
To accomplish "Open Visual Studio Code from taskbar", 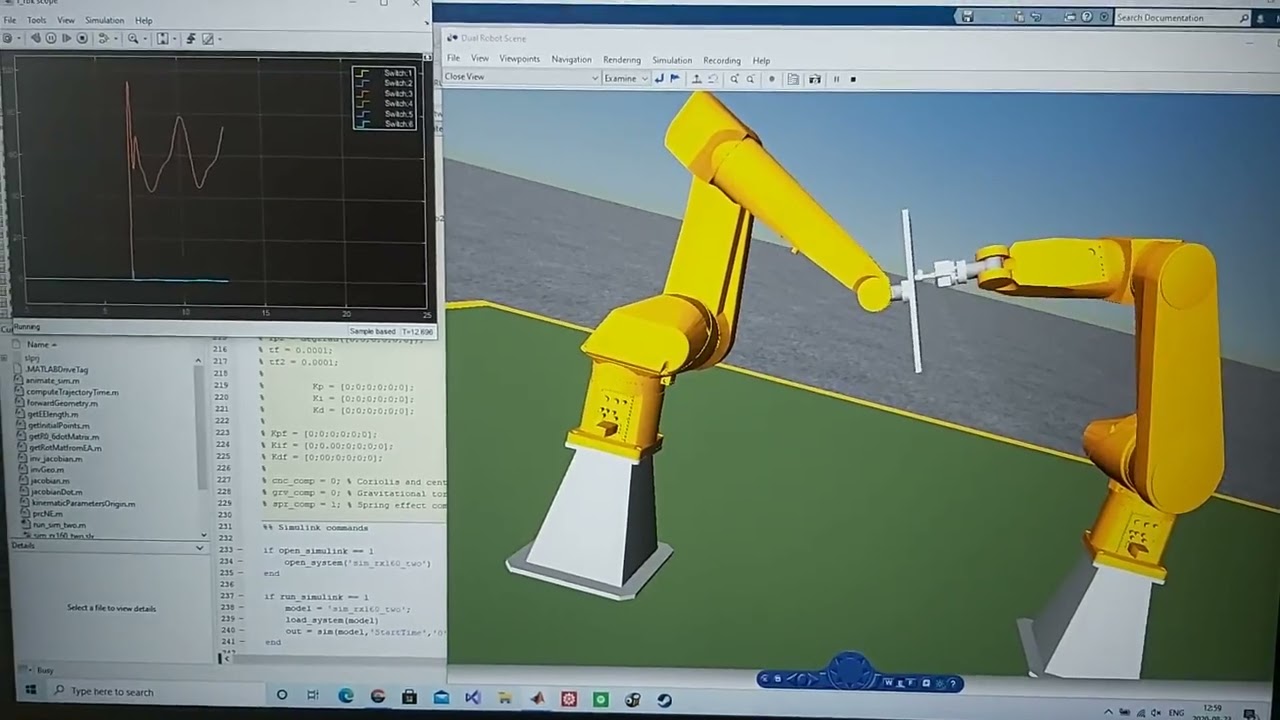I will [473, 698].
